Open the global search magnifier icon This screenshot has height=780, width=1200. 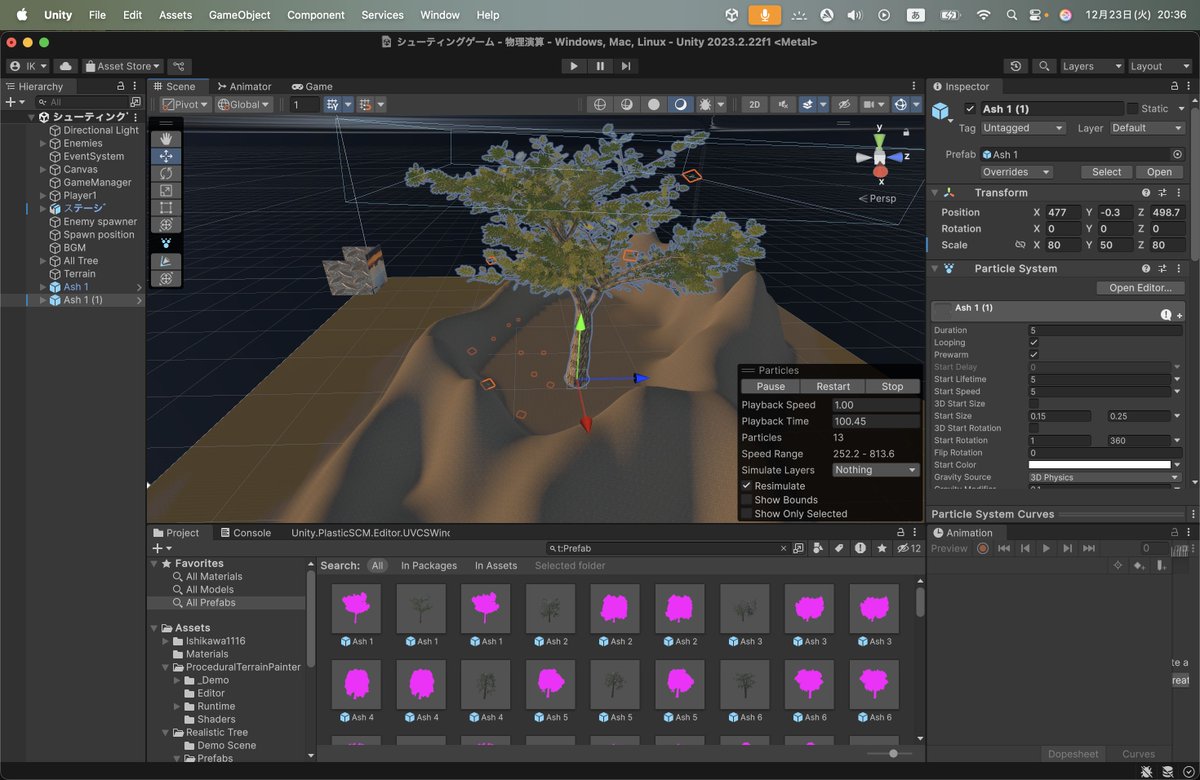coord(1044,66)
